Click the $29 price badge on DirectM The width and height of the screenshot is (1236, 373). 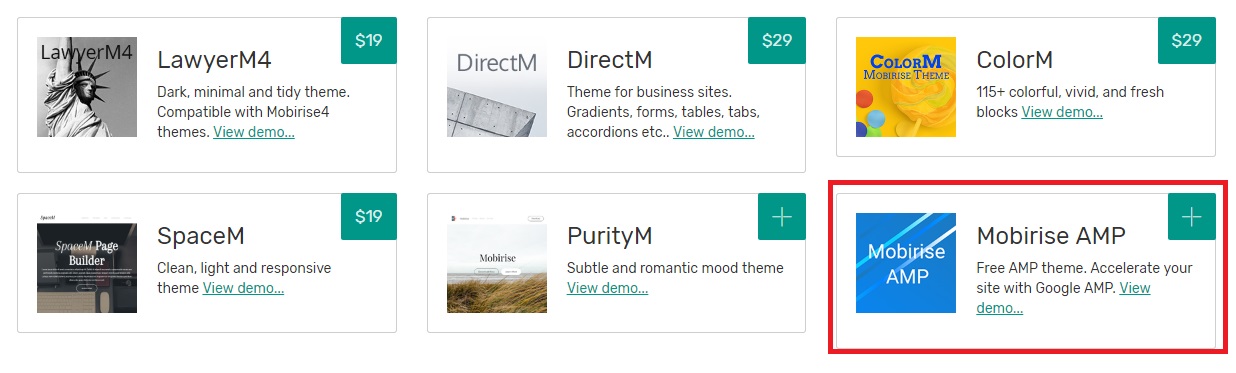pos(777,41)
